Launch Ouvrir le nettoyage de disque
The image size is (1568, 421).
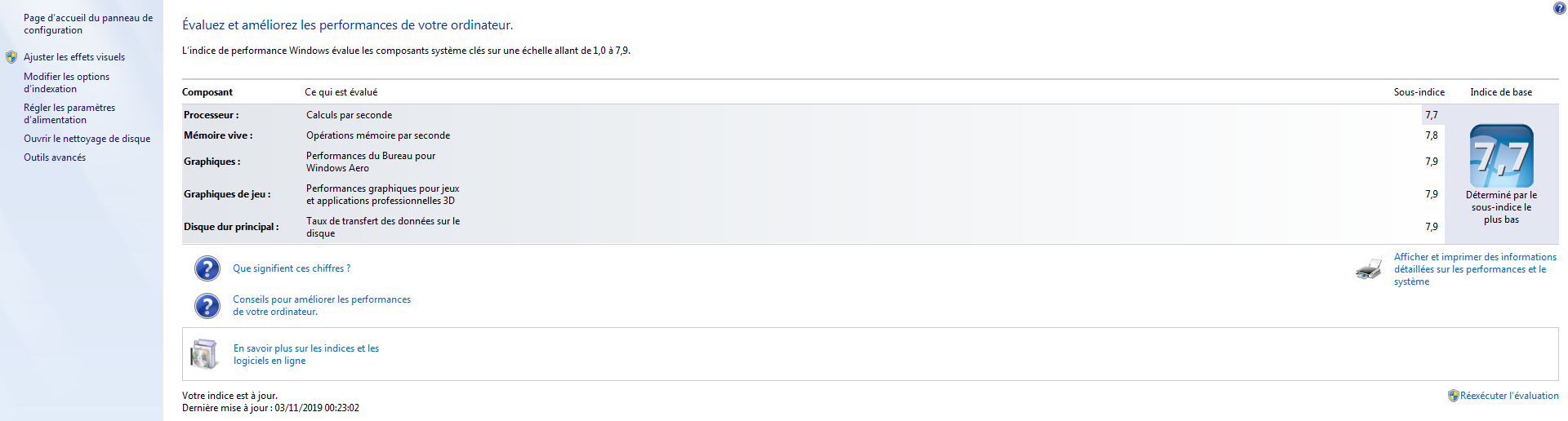pos(87,139)
